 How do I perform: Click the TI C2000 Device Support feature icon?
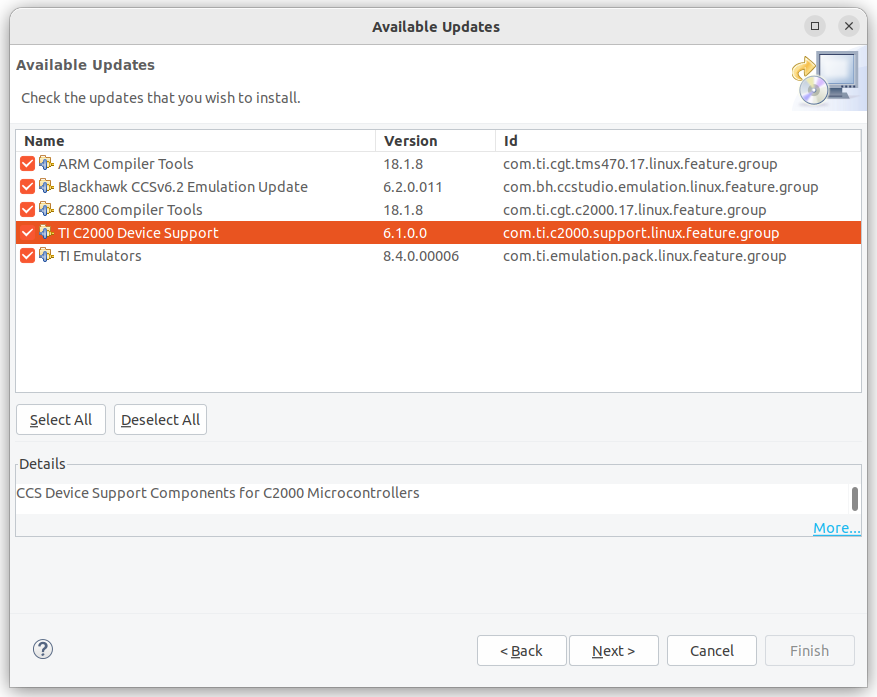pos(46,232)
